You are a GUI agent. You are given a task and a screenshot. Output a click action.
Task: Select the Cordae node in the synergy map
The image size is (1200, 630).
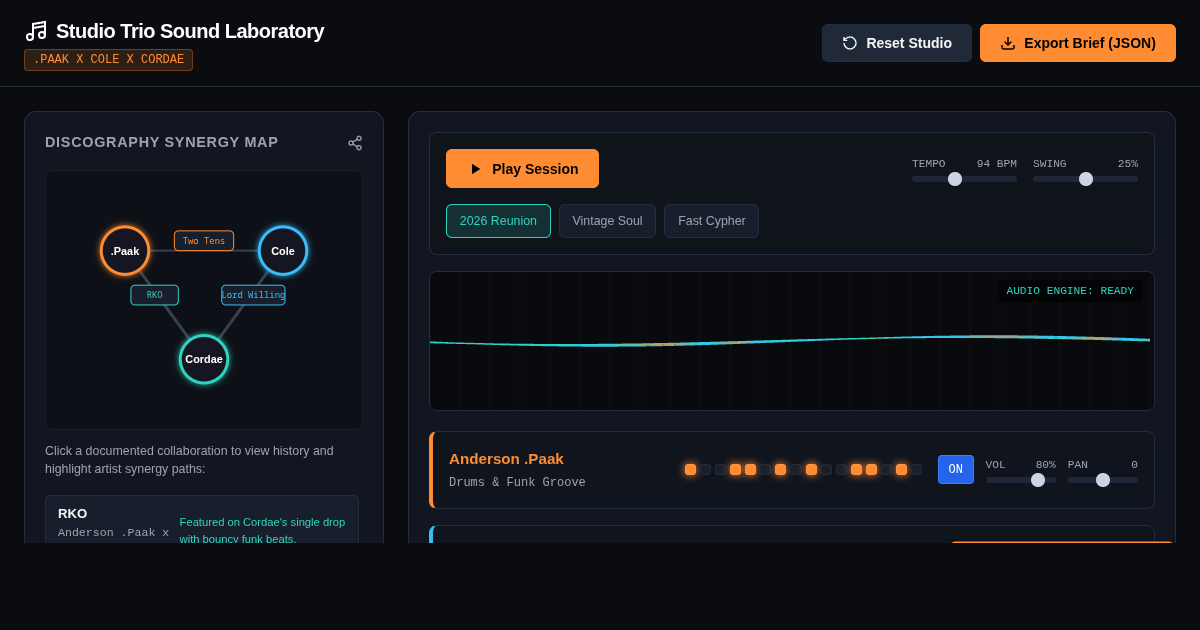[x=204, y=359]
